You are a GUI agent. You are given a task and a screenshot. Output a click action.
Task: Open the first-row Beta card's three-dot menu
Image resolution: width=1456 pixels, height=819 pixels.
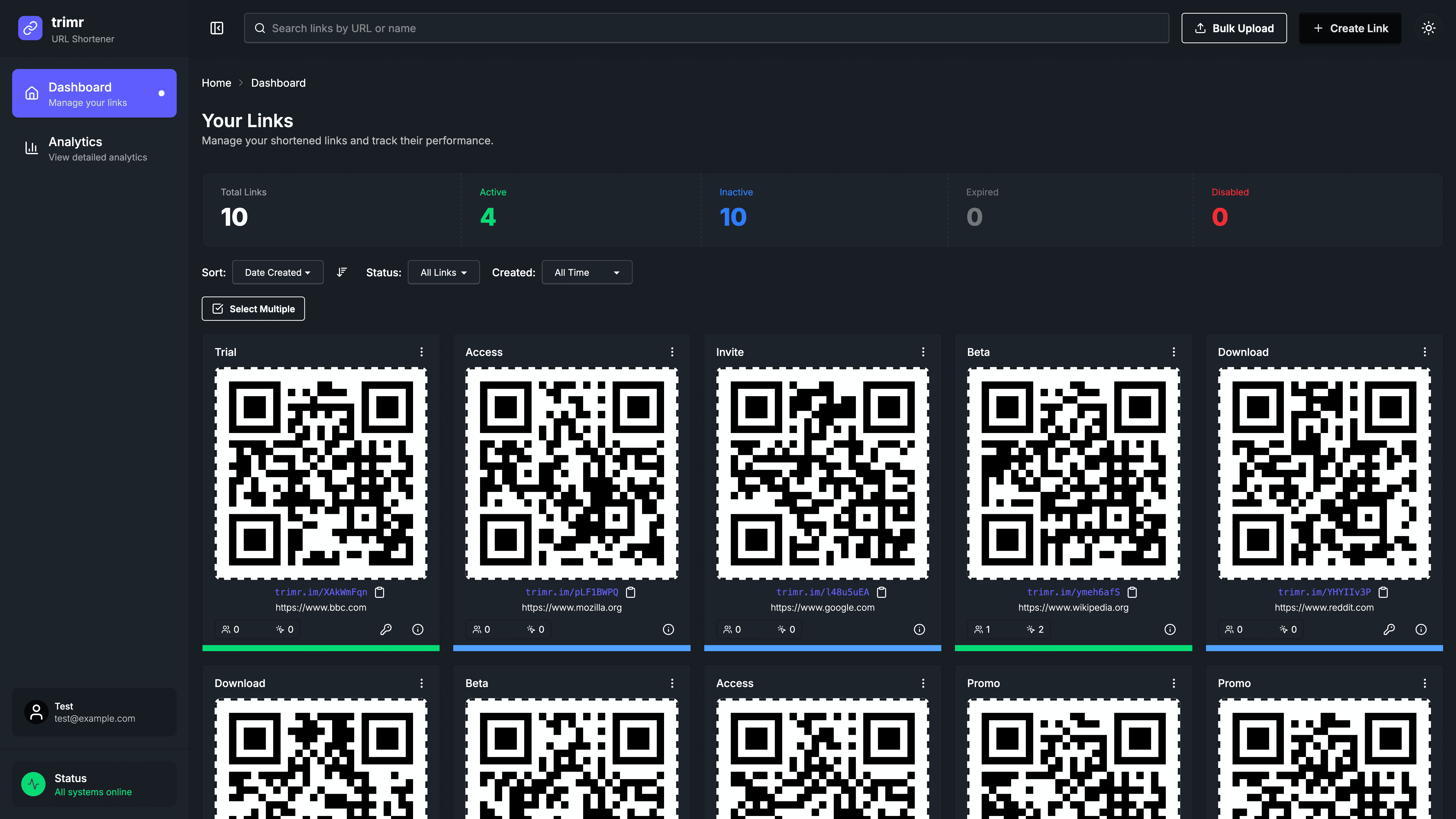1174,352
